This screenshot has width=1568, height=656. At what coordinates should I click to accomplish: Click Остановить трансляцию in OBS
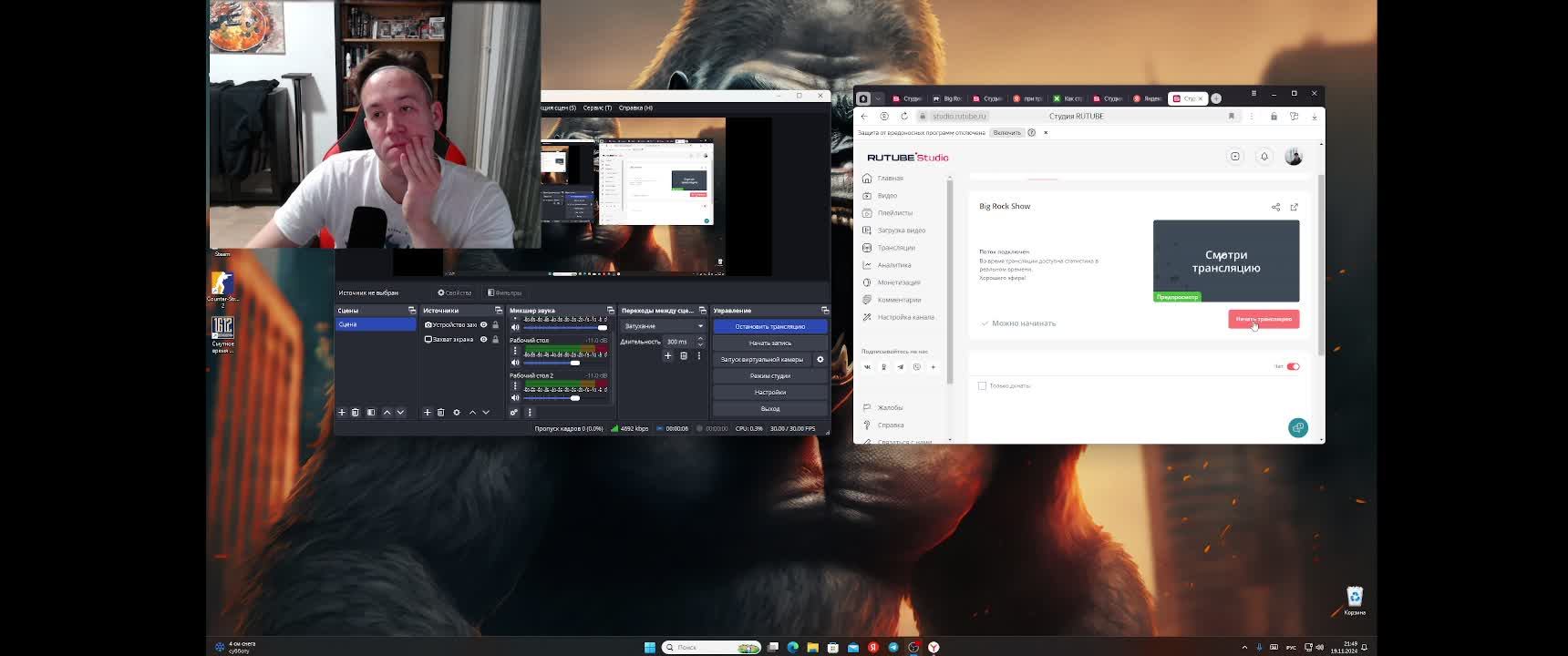770,326
